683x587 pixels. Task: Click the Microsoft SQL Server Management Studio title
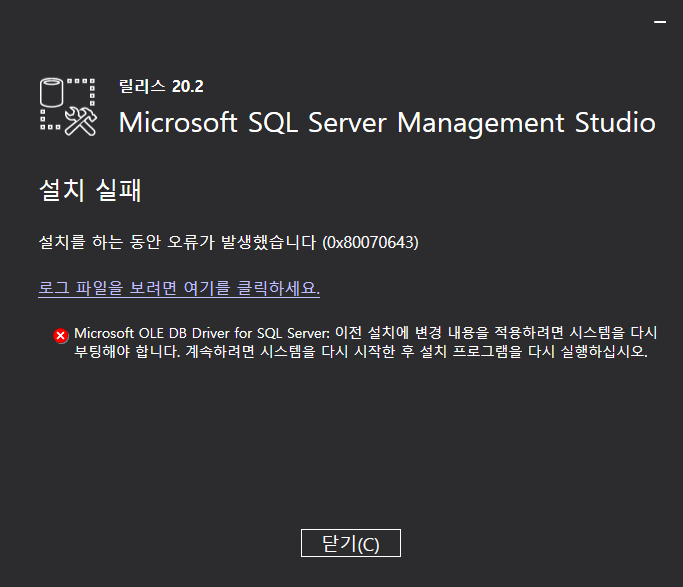pyautogui.click(x=387, y=122)
